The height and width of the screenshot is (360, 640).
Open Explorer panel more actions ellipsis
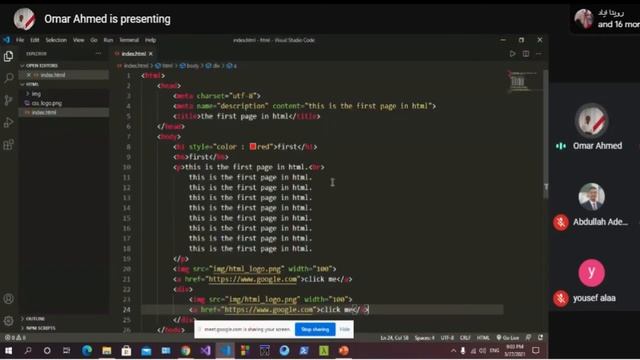pos(98,53)
